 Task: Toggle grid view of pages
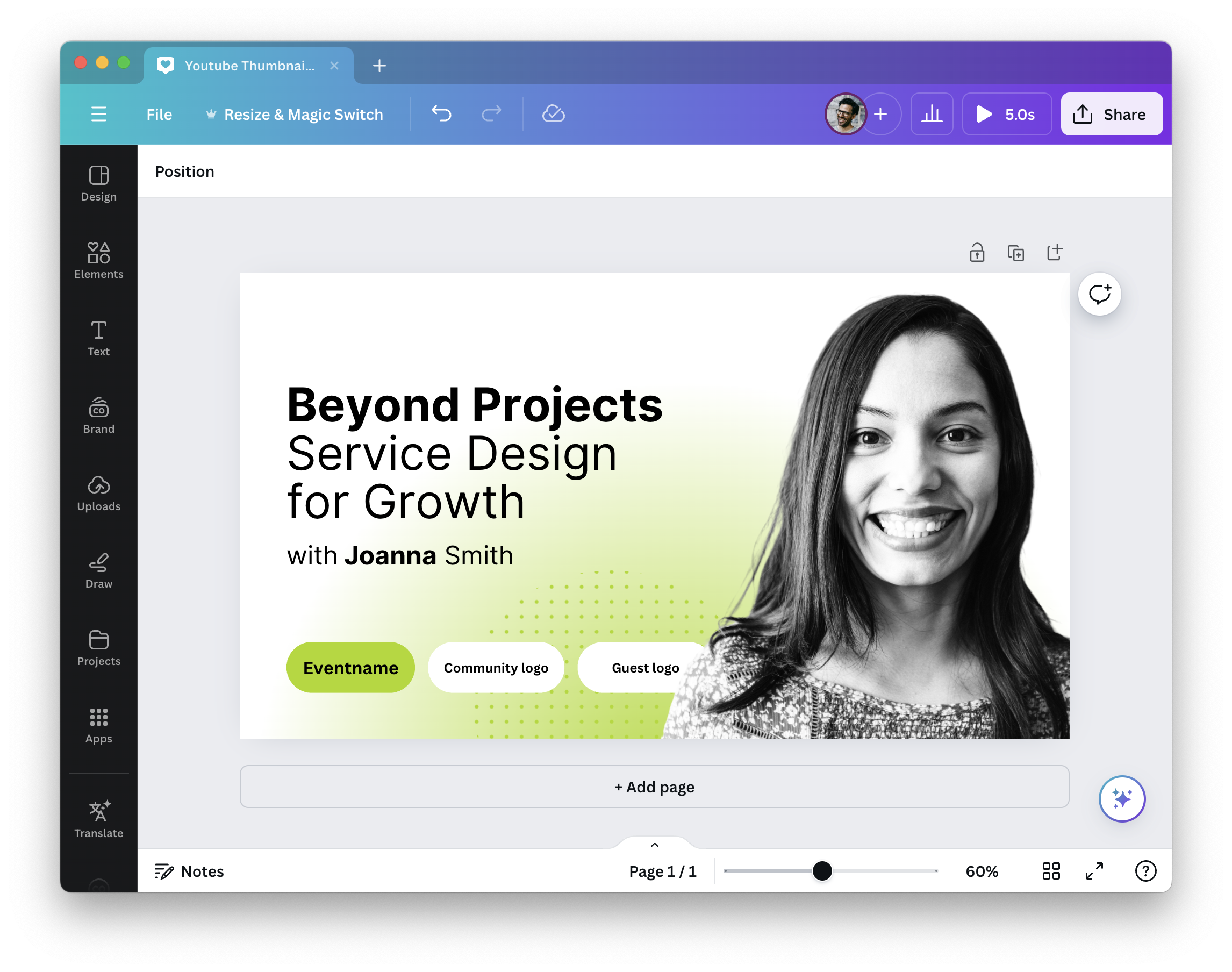point(1050,871)
